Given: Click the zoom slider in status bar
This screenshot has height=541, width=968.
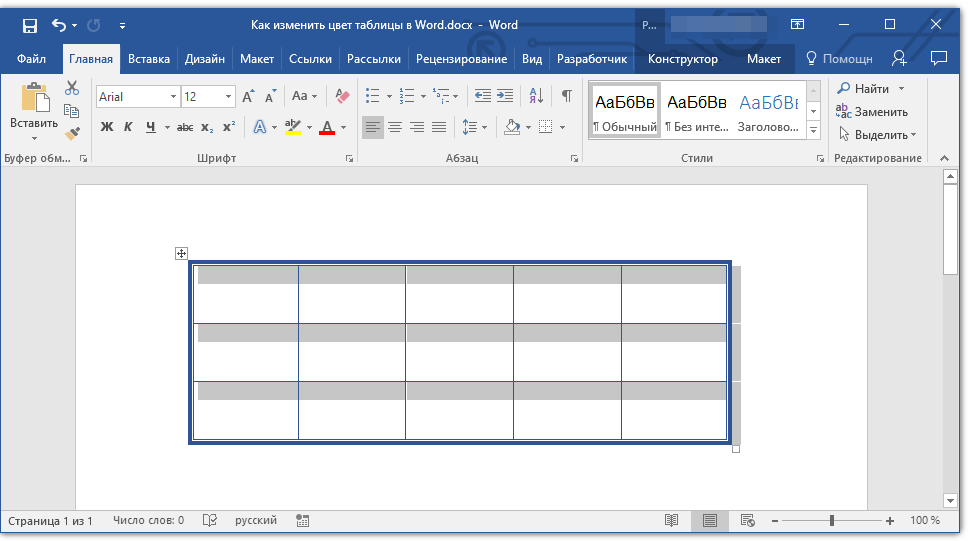Looking at the screenshot, I should click(x=832, y=521).
